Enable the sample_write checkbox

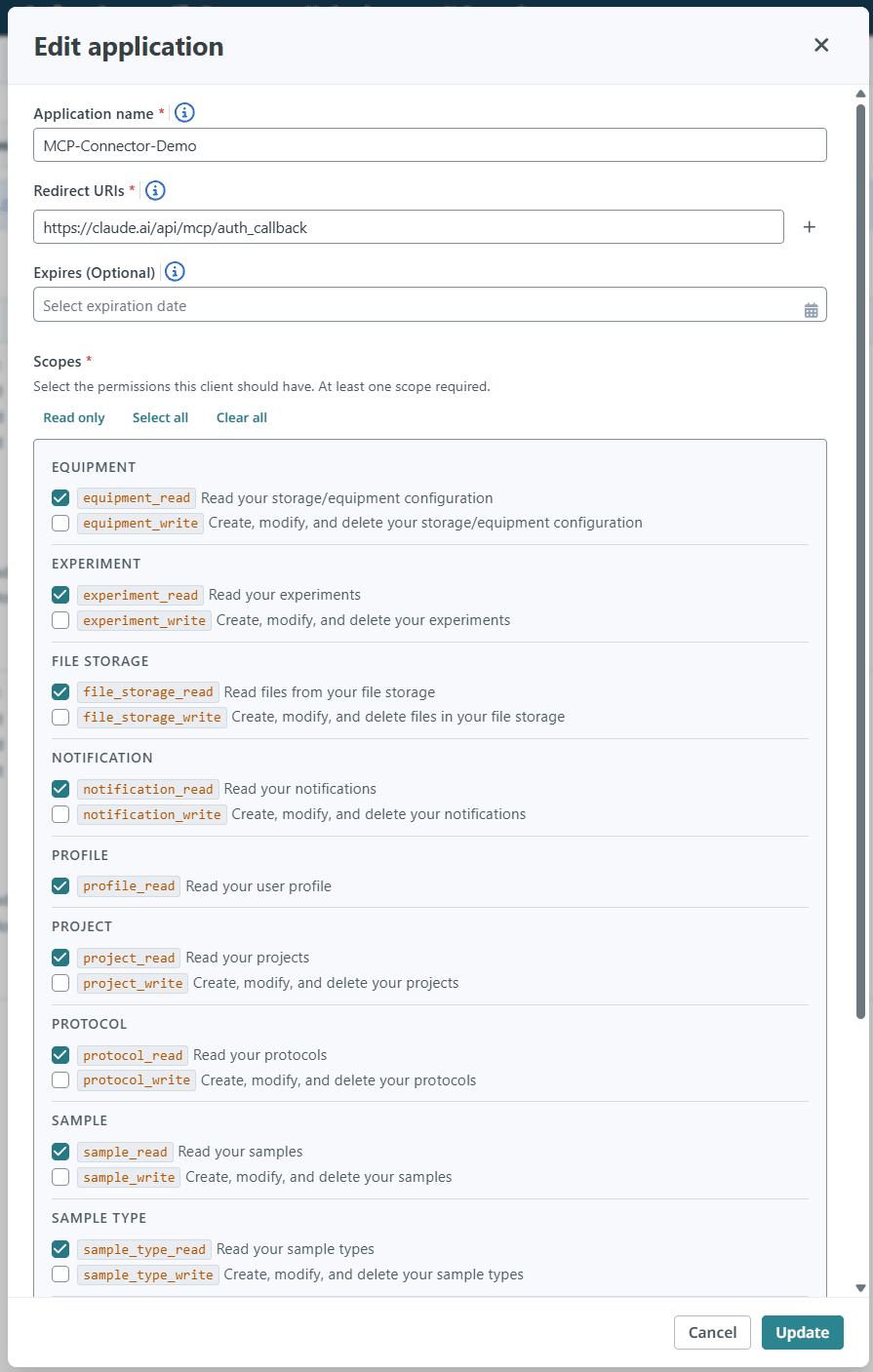[60, 1177]
